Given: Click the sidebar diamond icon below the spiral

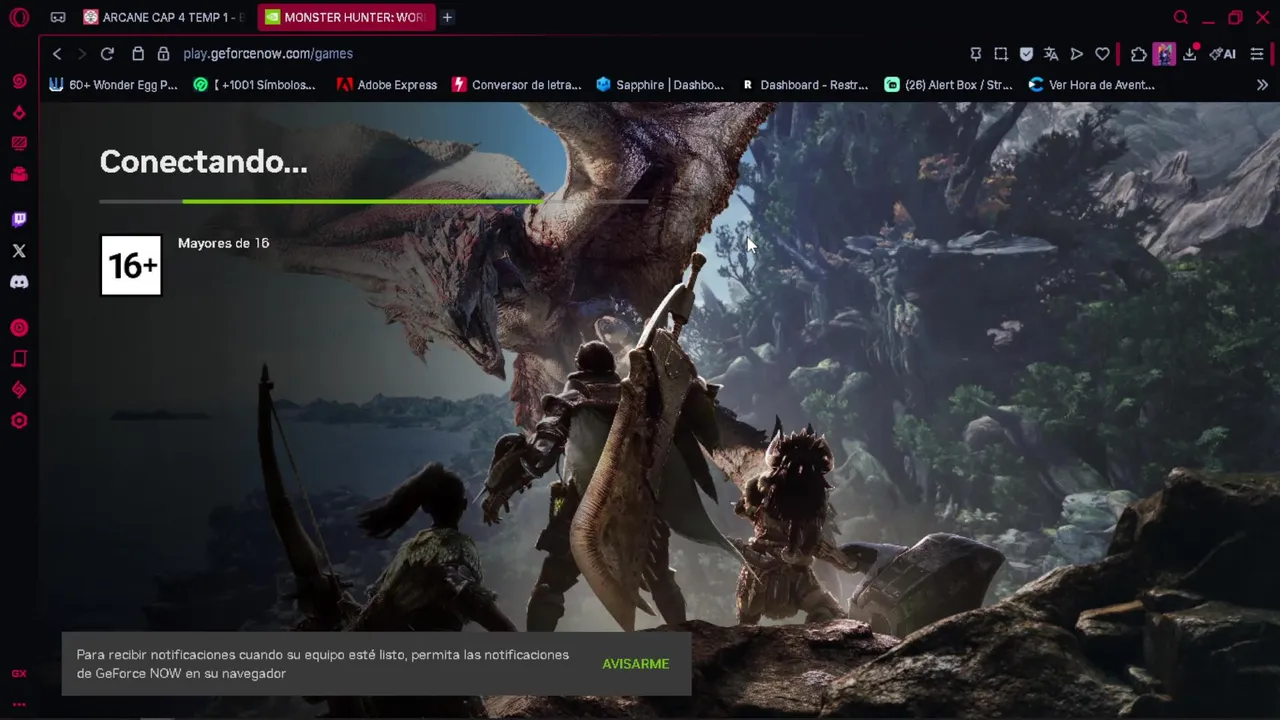Looking at the screenshot, I should 19,112.
